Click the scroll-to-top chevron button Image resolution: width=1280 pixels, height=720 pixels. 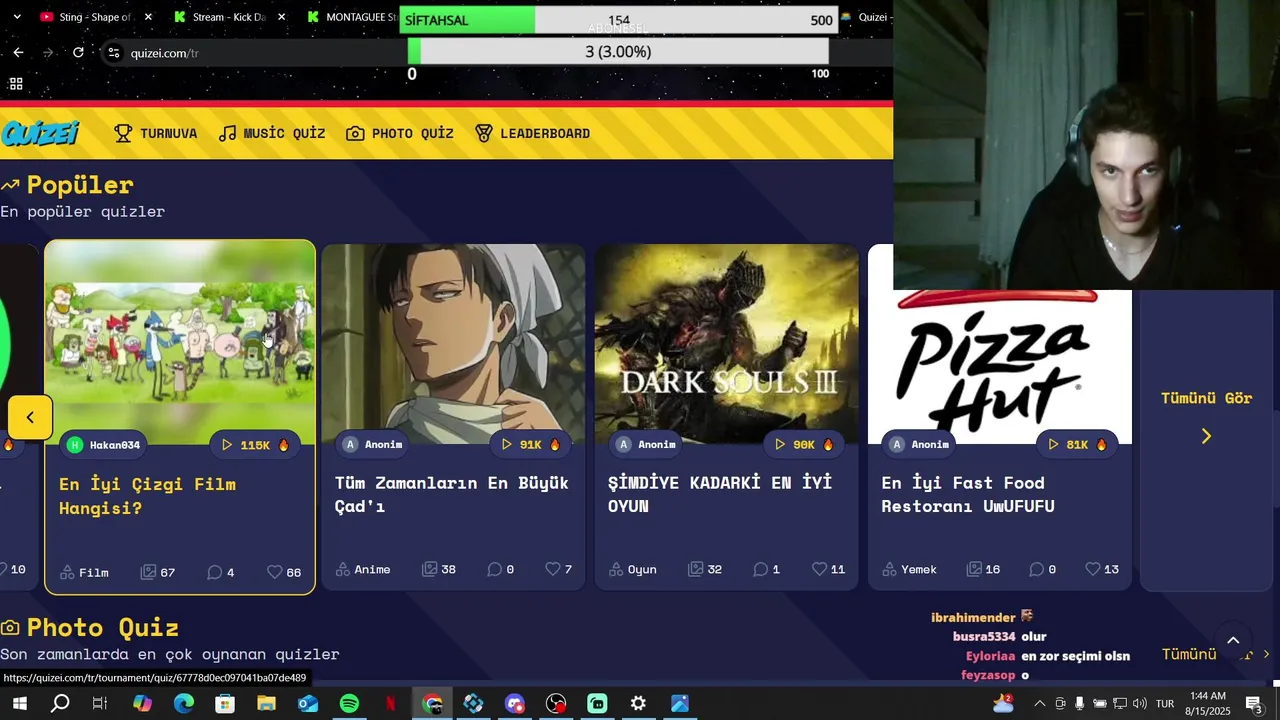coord(1233,641)
